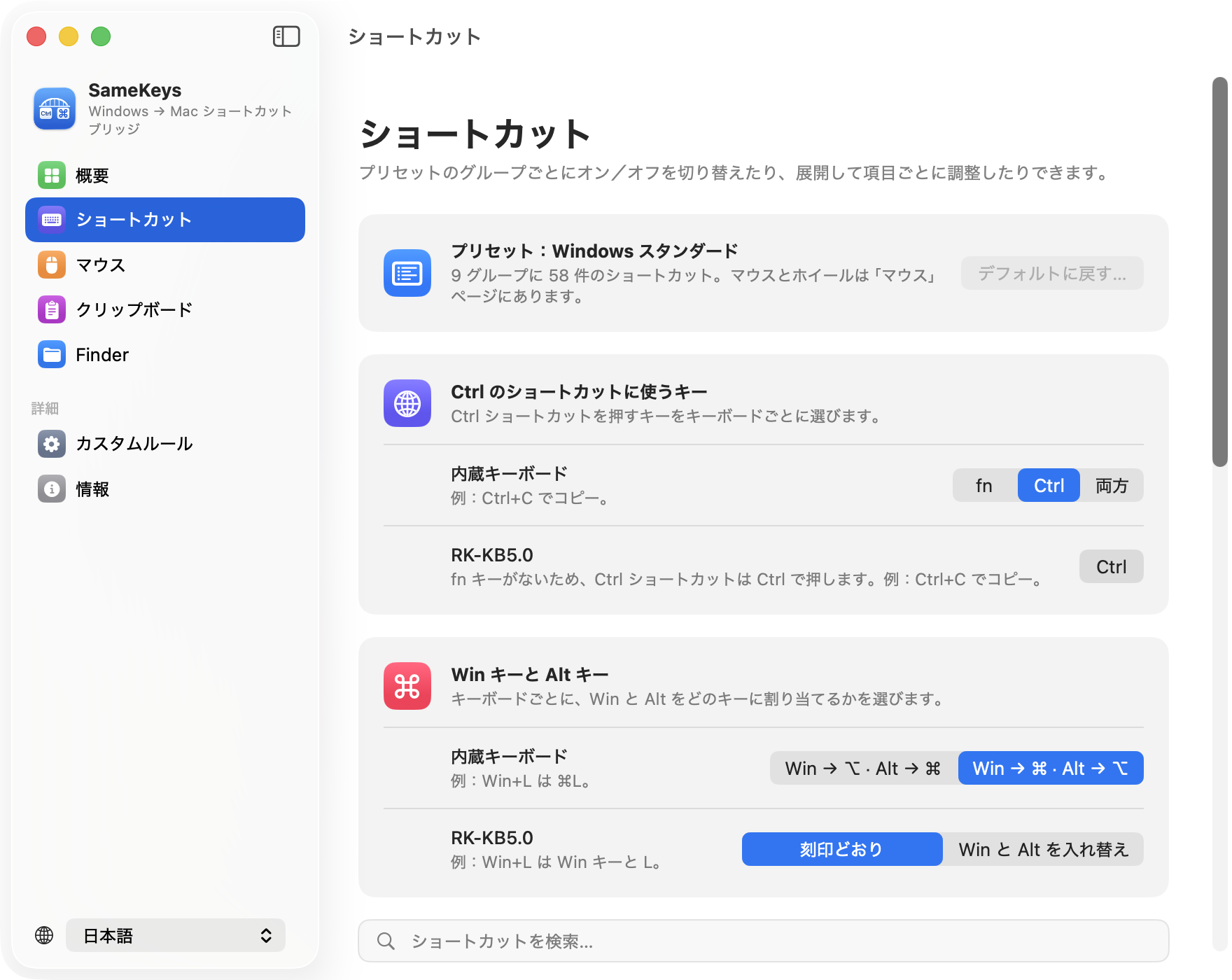This screenshot has height=980, width=1232.
Task: Switch to the Finder sidebar page
Action: click(165, 355)
